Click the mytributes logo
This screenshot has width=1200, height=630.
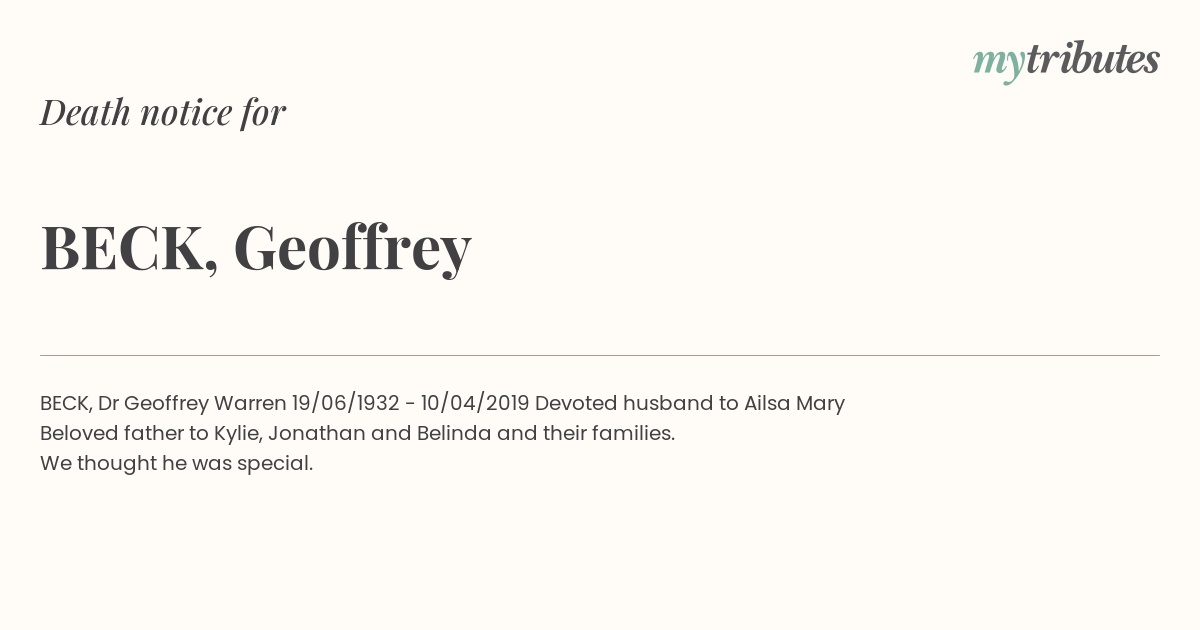point(1066,61)
